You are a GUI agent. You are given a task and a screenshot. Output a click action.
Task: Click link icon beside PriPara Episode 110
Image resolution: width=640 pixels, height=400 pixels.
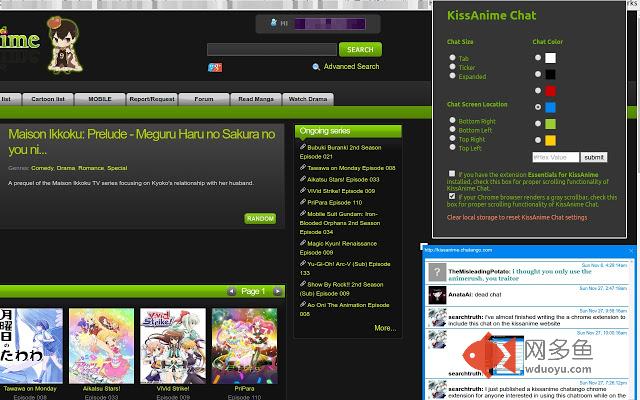303,202
